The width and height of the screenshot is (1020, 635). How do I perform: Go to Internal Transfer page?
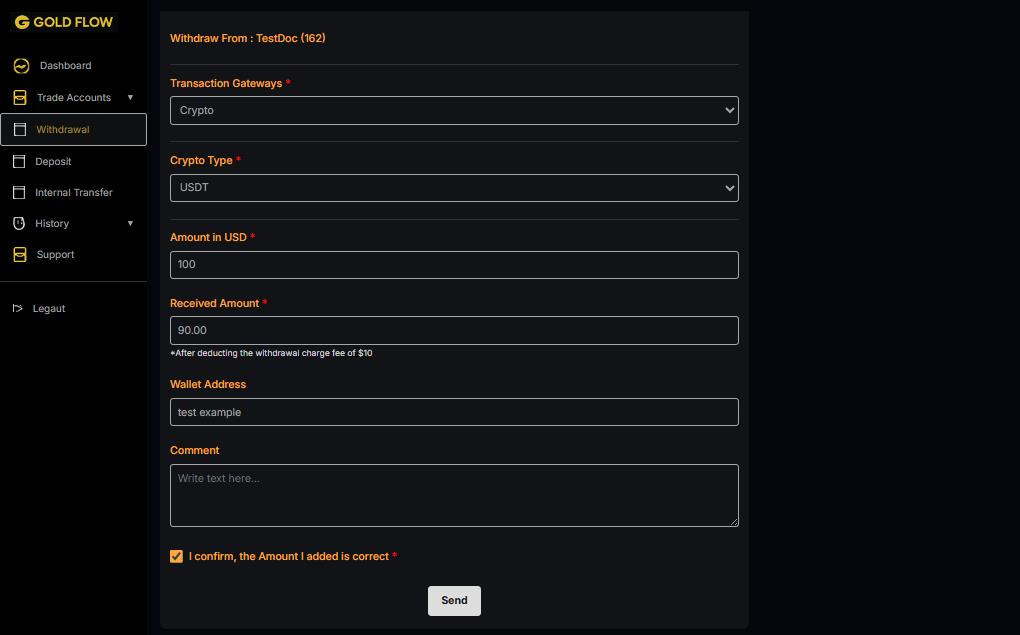point(74,193)
